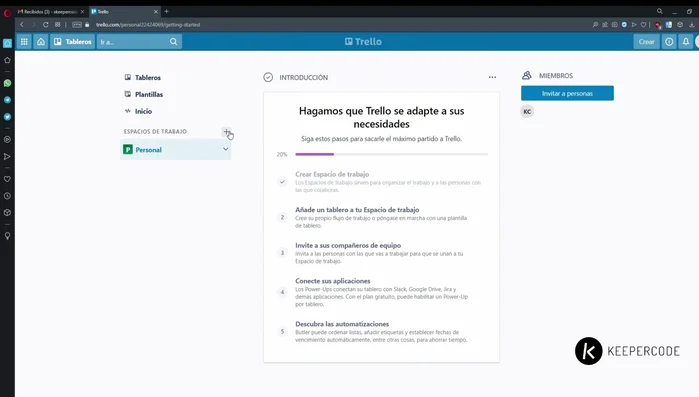Open the Tableros boards menu in header
The width and height of the screenshot is (699, 397).
tap(72, 41)
